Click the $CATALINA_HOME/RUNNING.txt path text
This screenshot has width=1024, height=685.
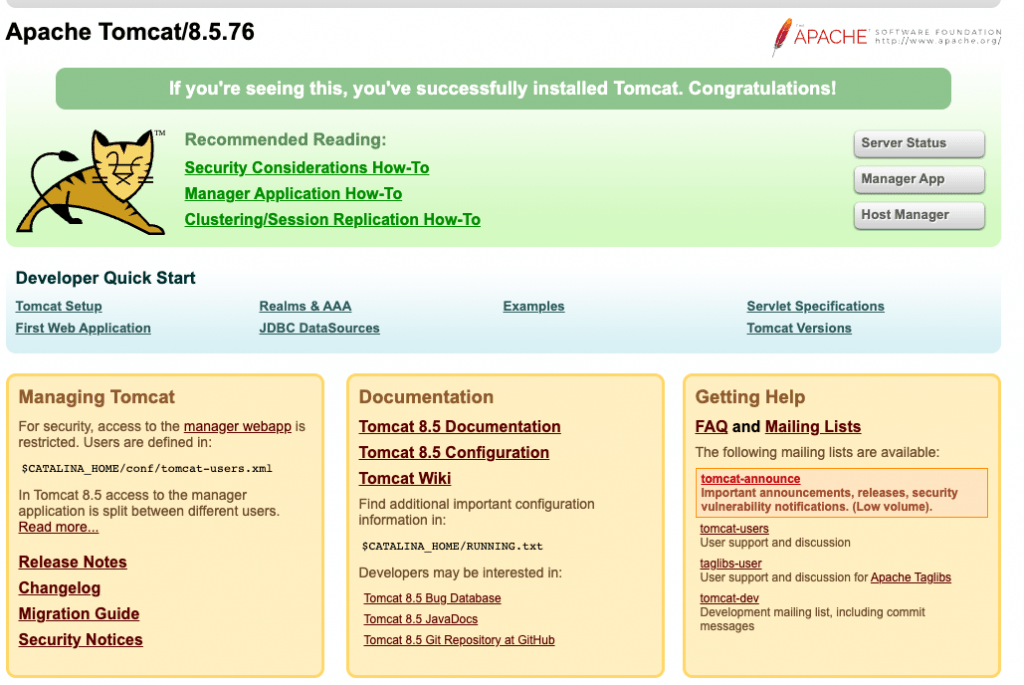(x=452, y=547)
